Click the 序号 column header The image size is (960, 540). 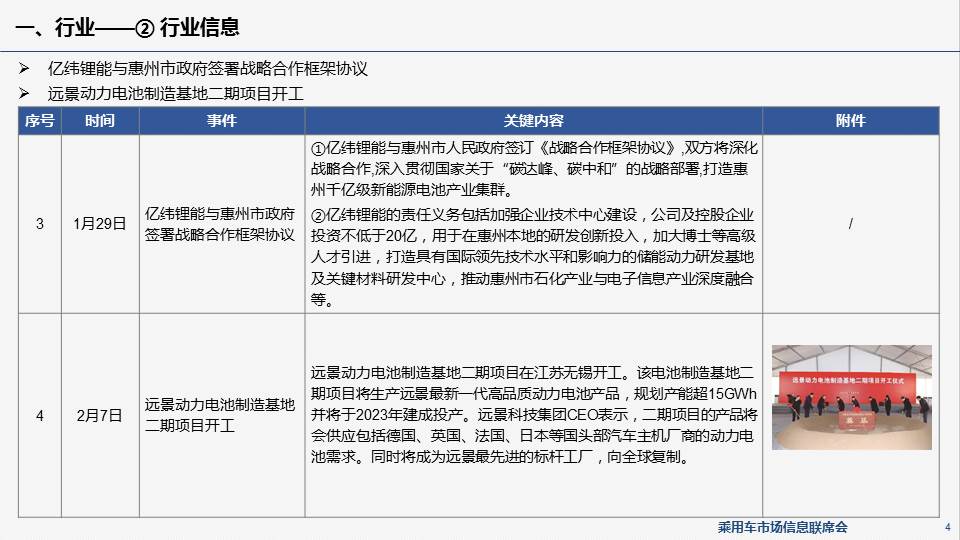click(40, 121)
